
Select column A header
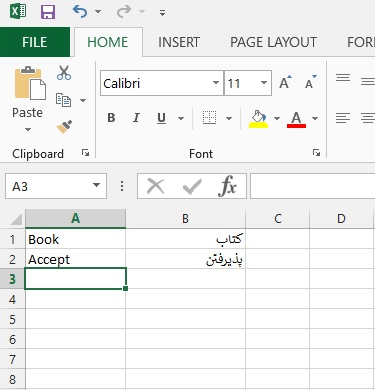[75, 219]
